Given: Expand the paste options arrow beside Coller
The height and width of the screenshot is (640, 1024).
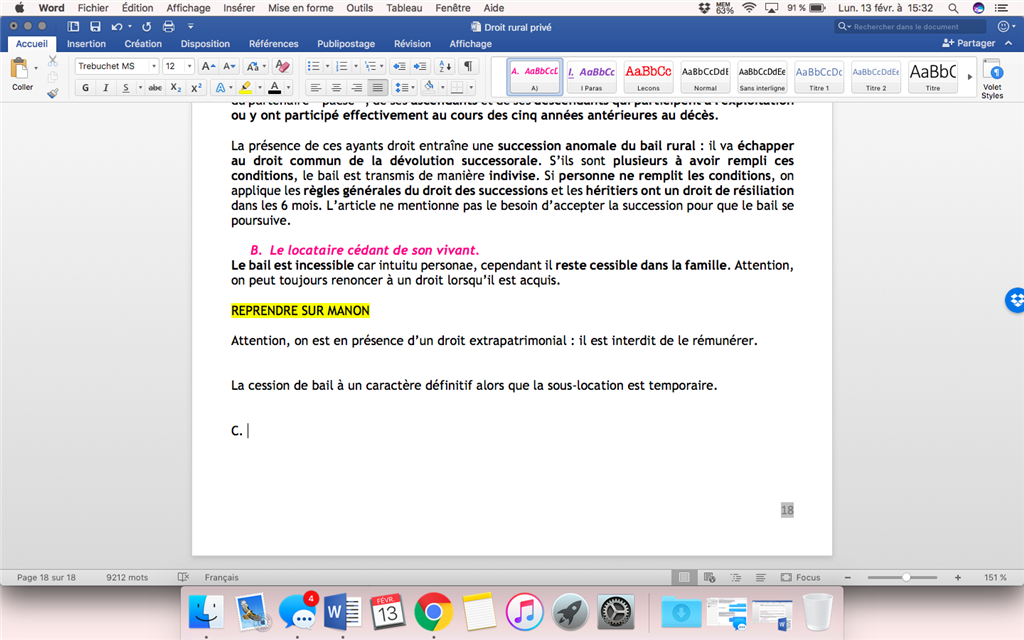Looking at the screenshot, I should [x=36, y=68].
